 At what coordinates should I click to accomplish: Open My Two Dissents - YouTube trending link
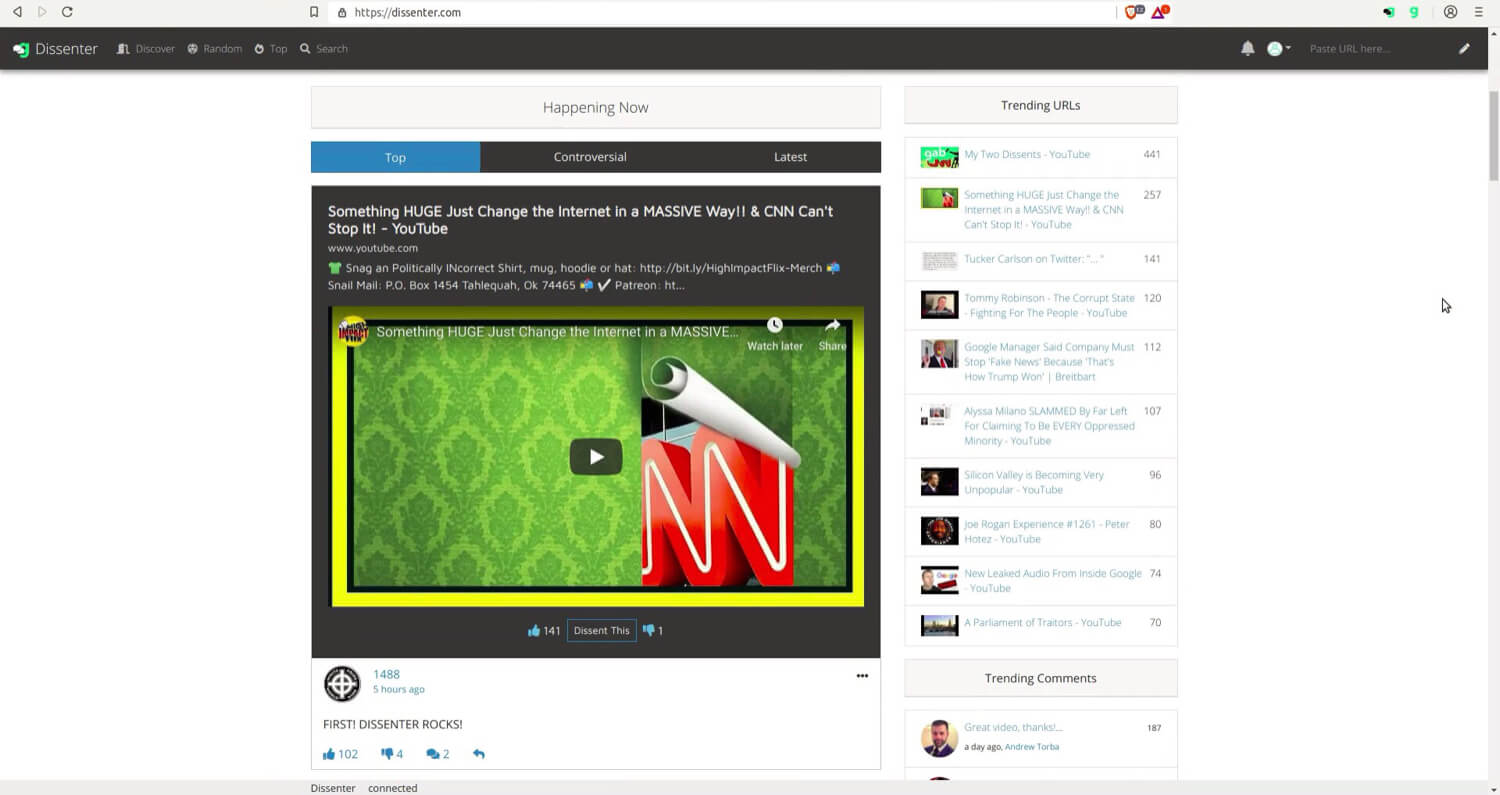pos(1027,155)
